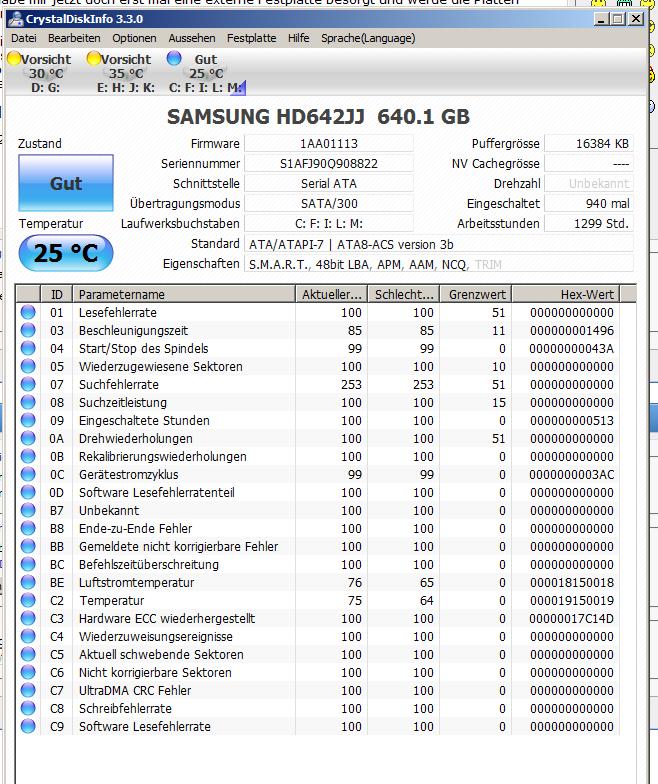The image size is (658, 784).
Task: Click the Drehzahl value Unbekannt
Action: [x=588, y=184]
